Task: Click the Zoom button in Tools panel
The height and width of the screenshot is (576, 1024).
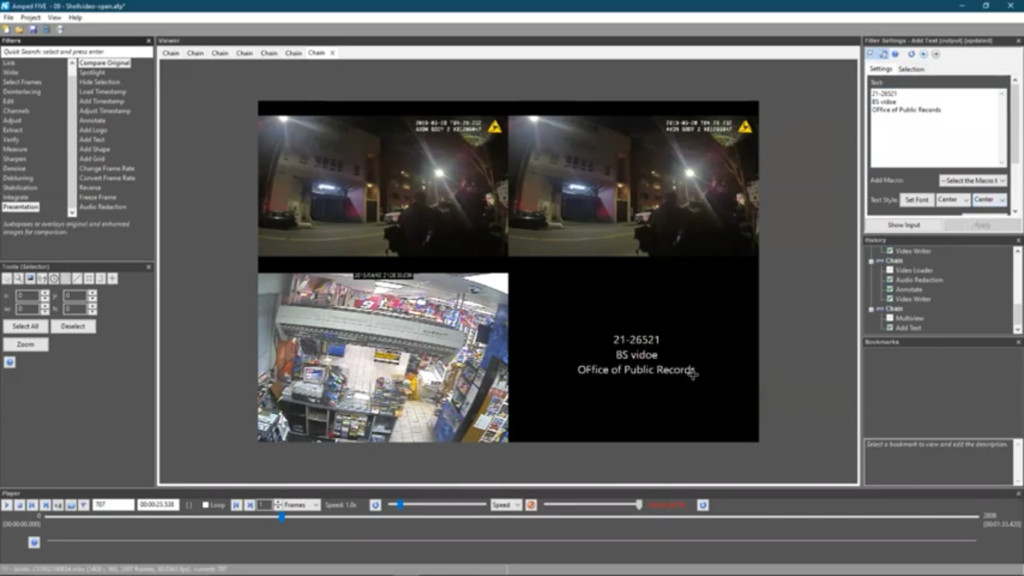Action: [x=25, y=344]
